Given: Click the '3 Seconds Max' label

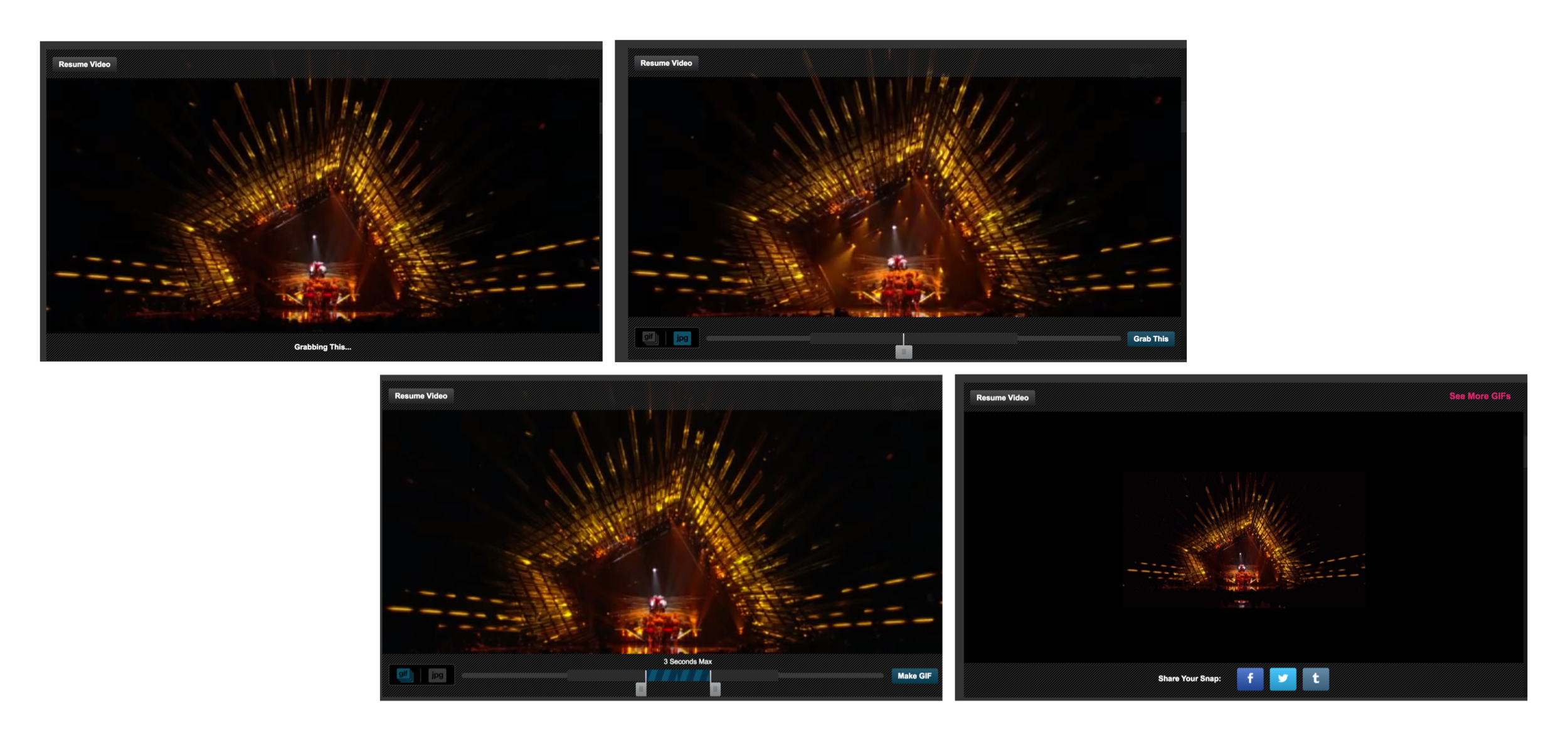Looking at the screenshot, I should coord(687,661).
